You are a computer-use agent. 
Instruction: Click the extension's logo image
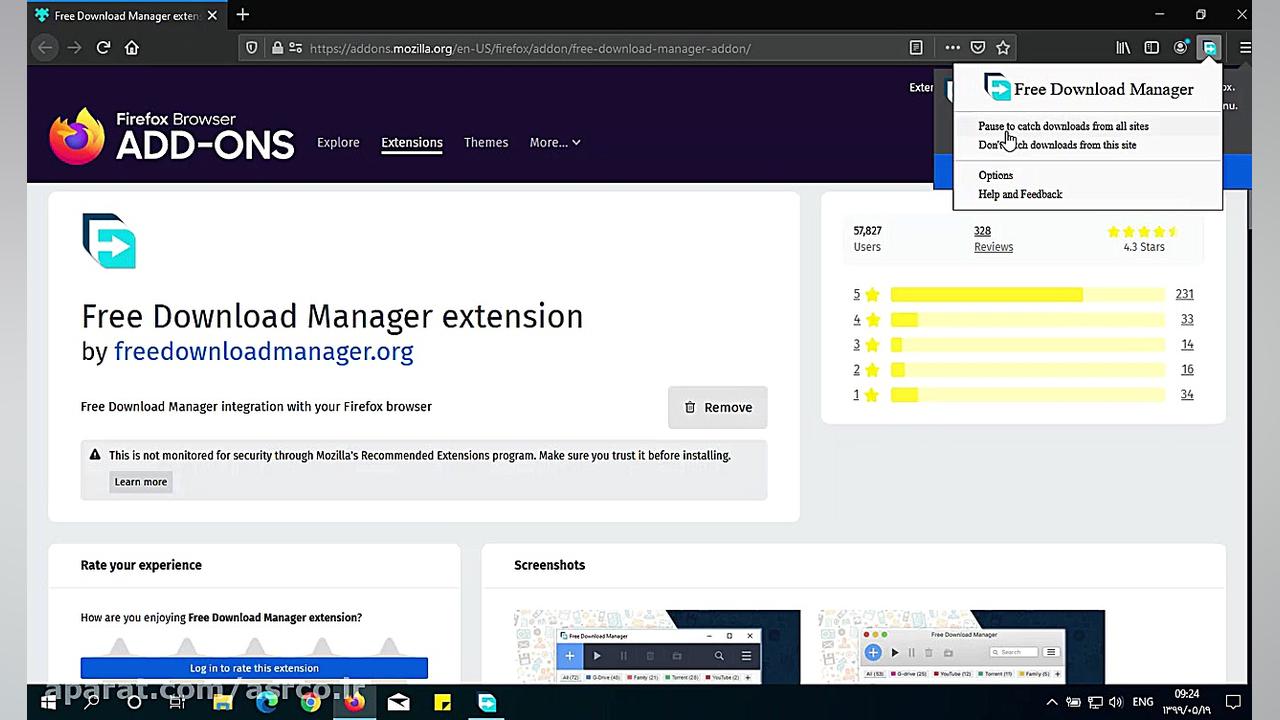[x=109, y=241]
